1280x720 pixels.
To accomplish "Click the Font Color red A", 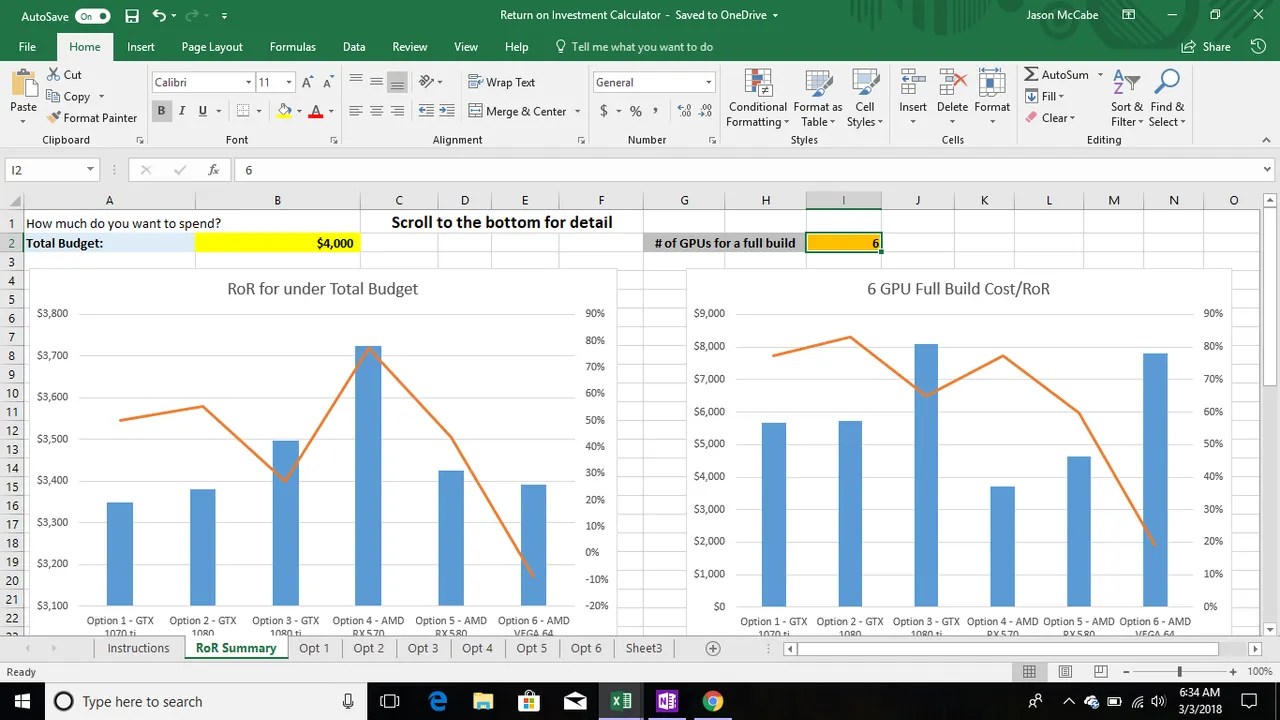I will point(316,111).
